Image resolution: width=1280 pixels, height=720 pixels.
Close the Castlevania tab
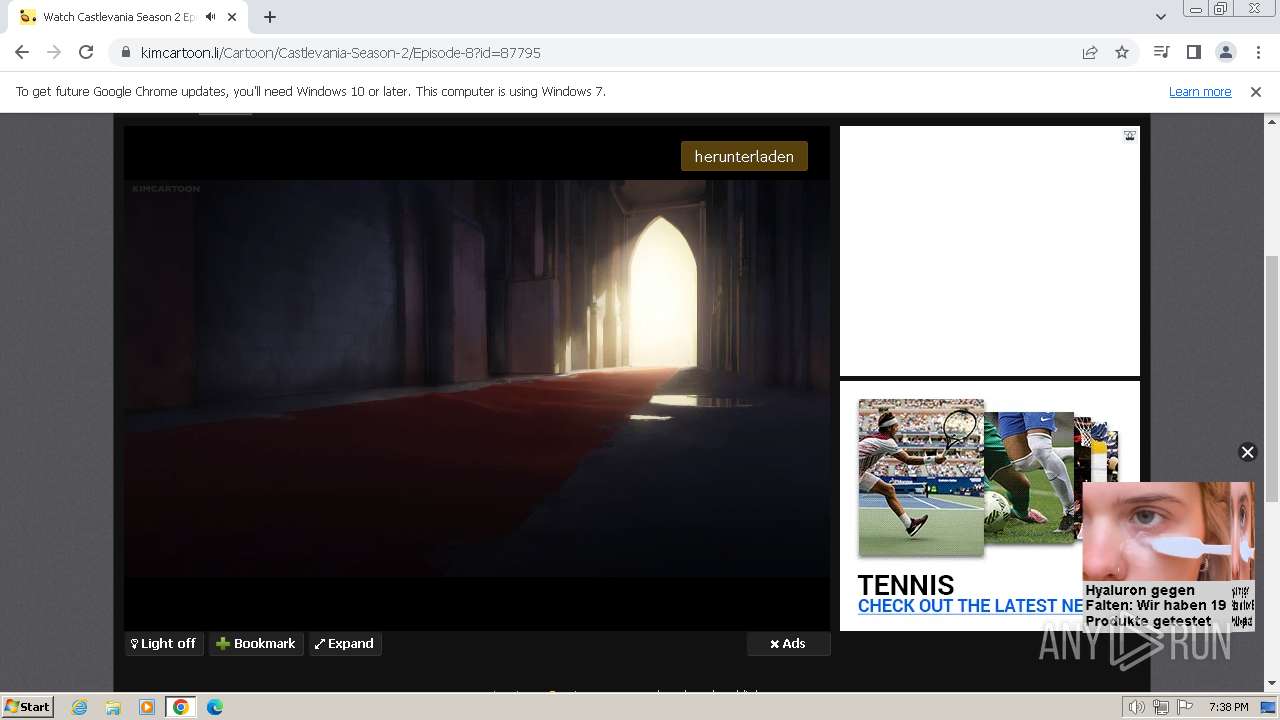[x=233, y=17]
